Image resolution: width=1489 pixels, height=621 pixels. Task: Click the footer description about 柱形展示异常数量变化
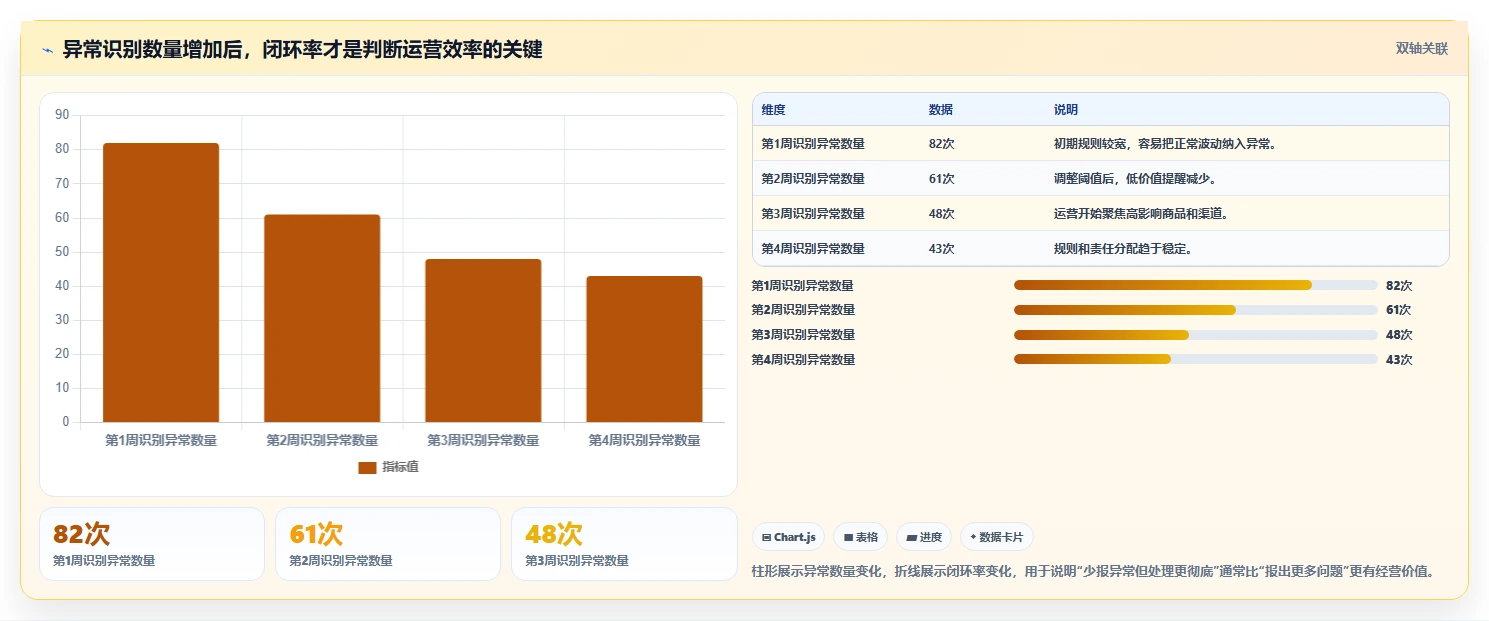pyautogui.click(x=1095, y=572)
